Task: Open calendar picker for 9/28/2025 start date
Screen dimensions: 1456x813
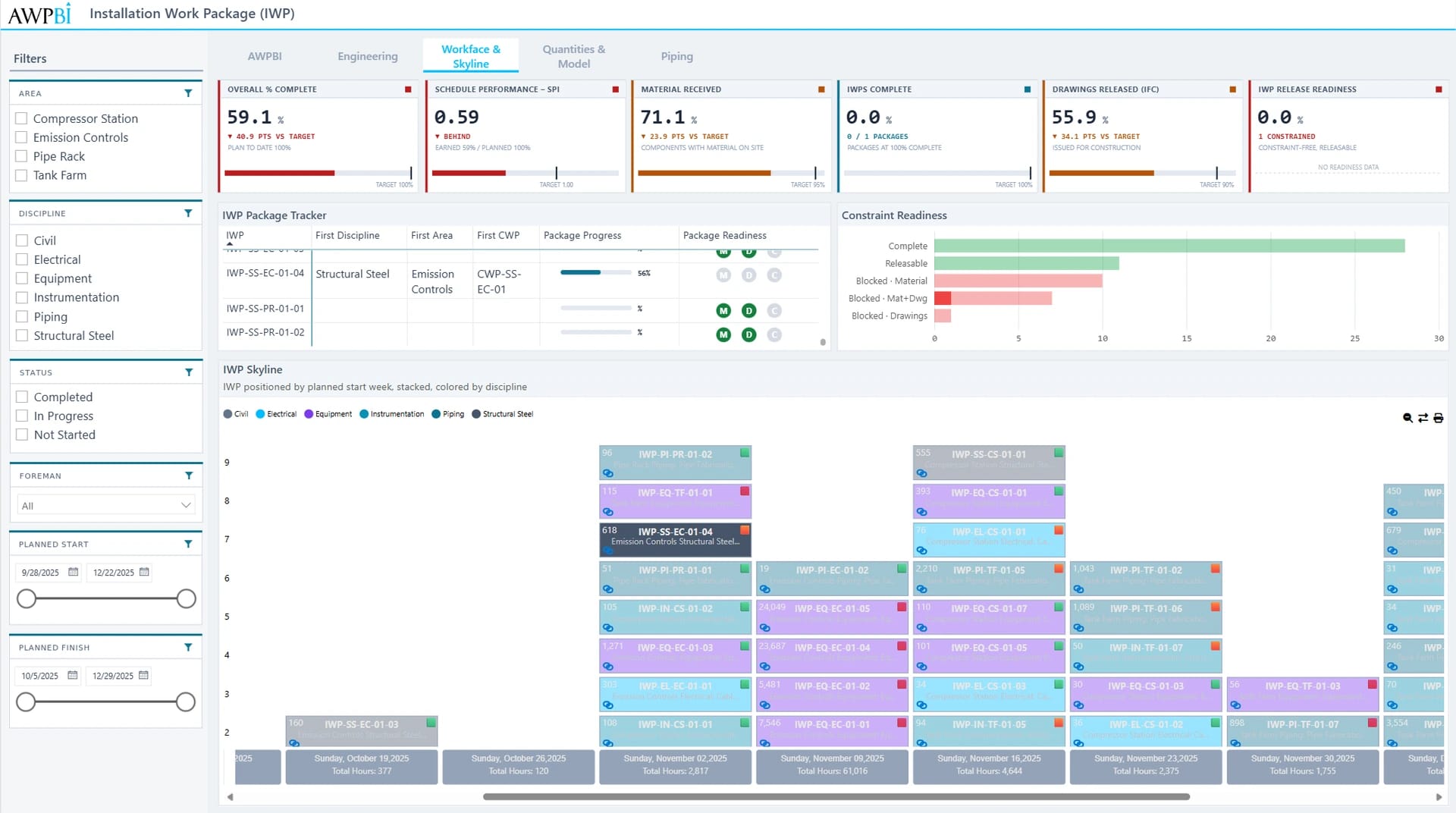Action: point(73,572)
